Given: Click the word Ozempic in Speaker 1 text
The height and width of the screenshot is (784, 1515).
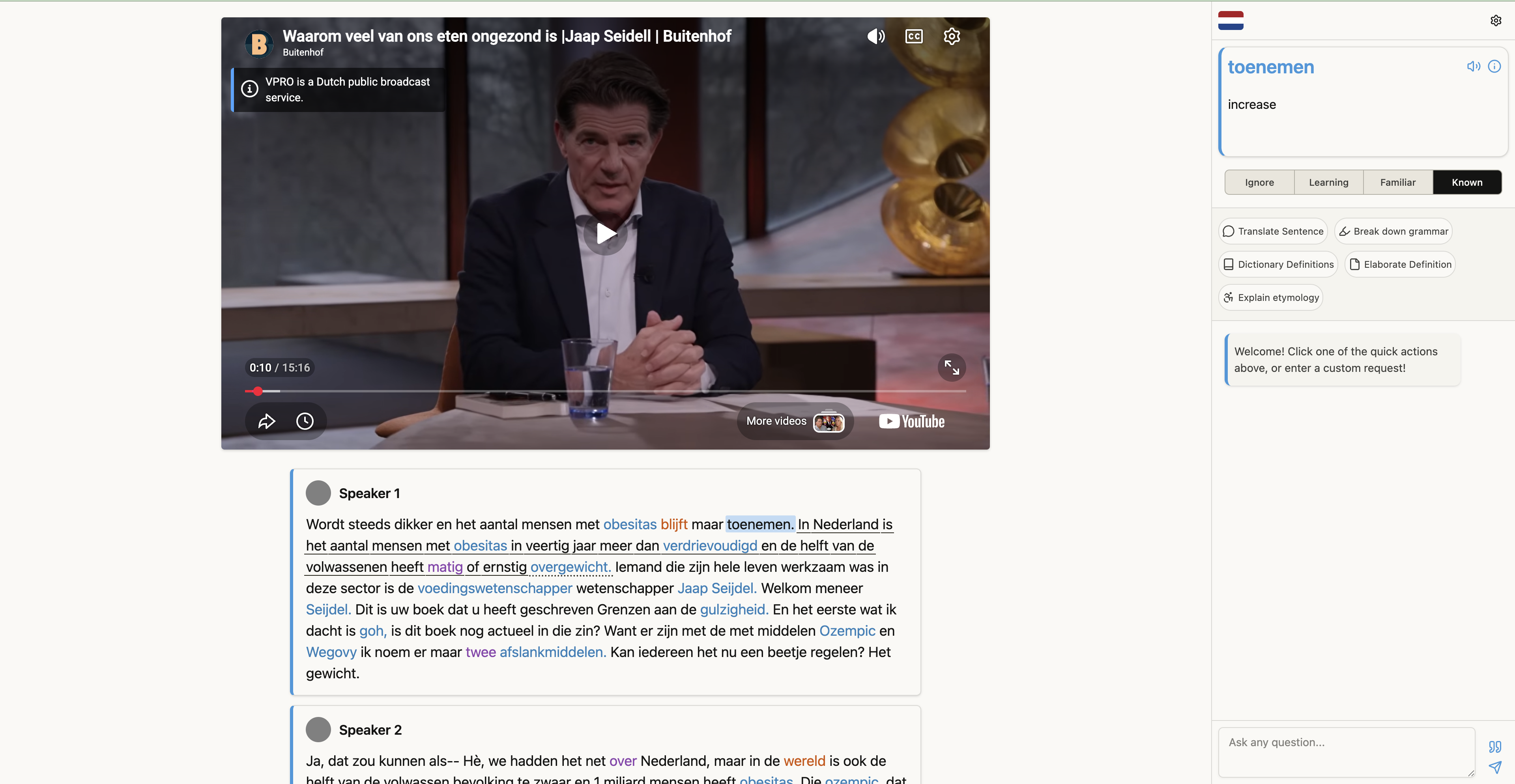Looking at the screenshot, I should click(x=847, y=631).
